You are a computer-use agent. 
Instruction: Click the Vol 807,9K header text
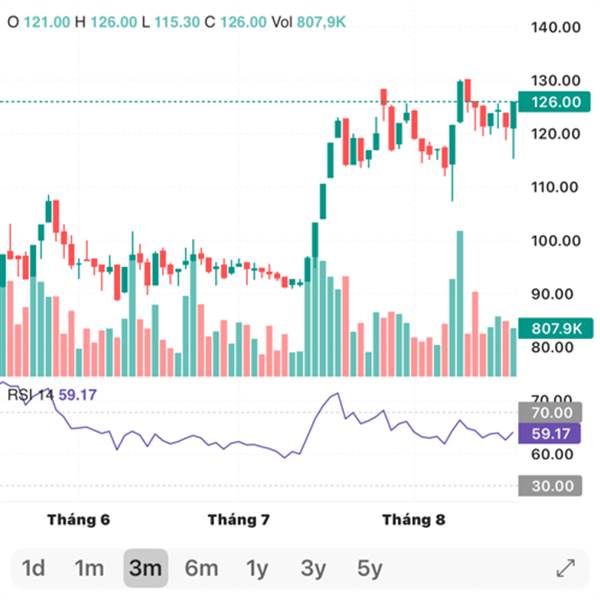tap(308, 22)
